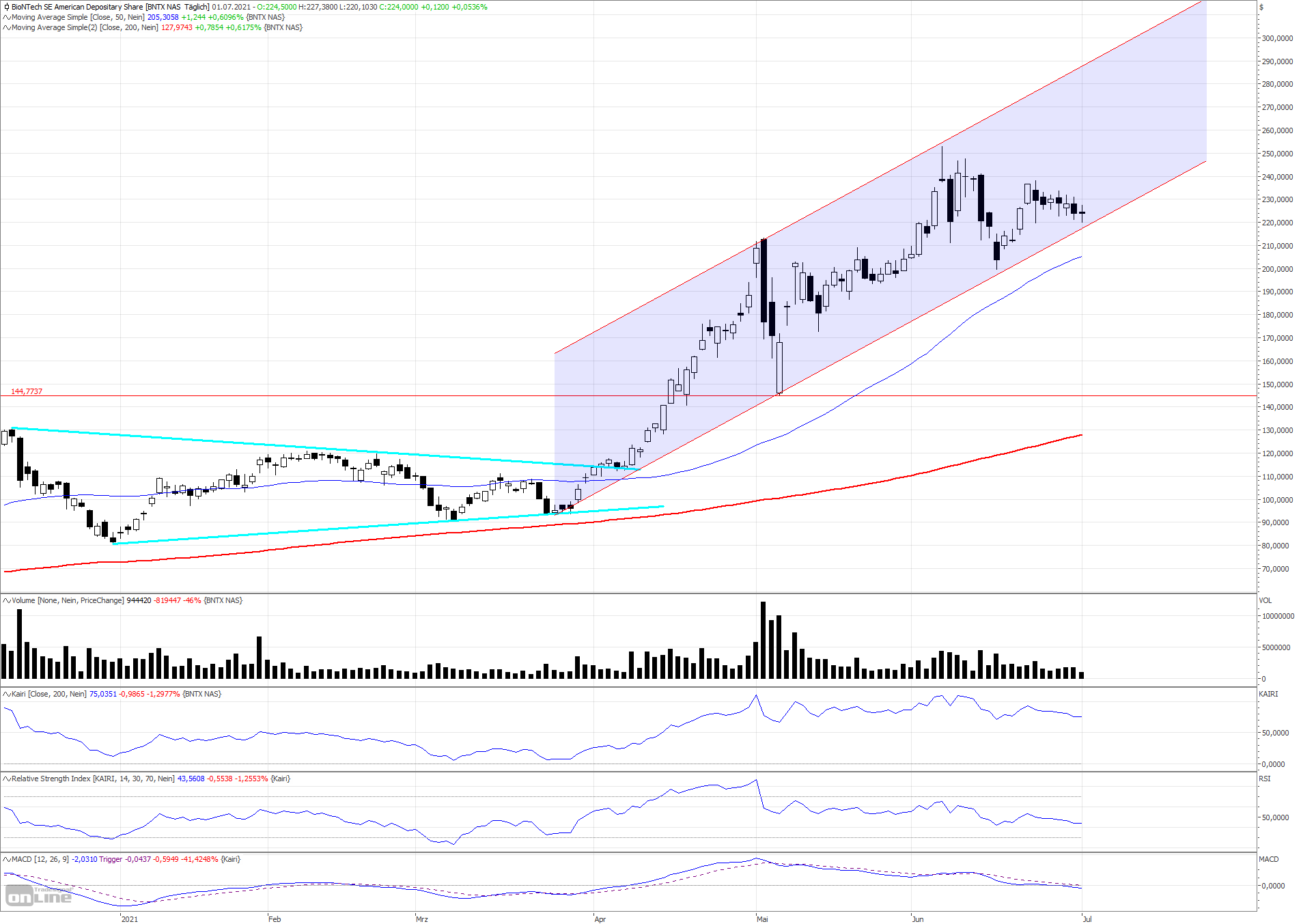The image size is (1301, 924).
Task: Click the 2021 date axis label
Action: [x=130, y=919]
